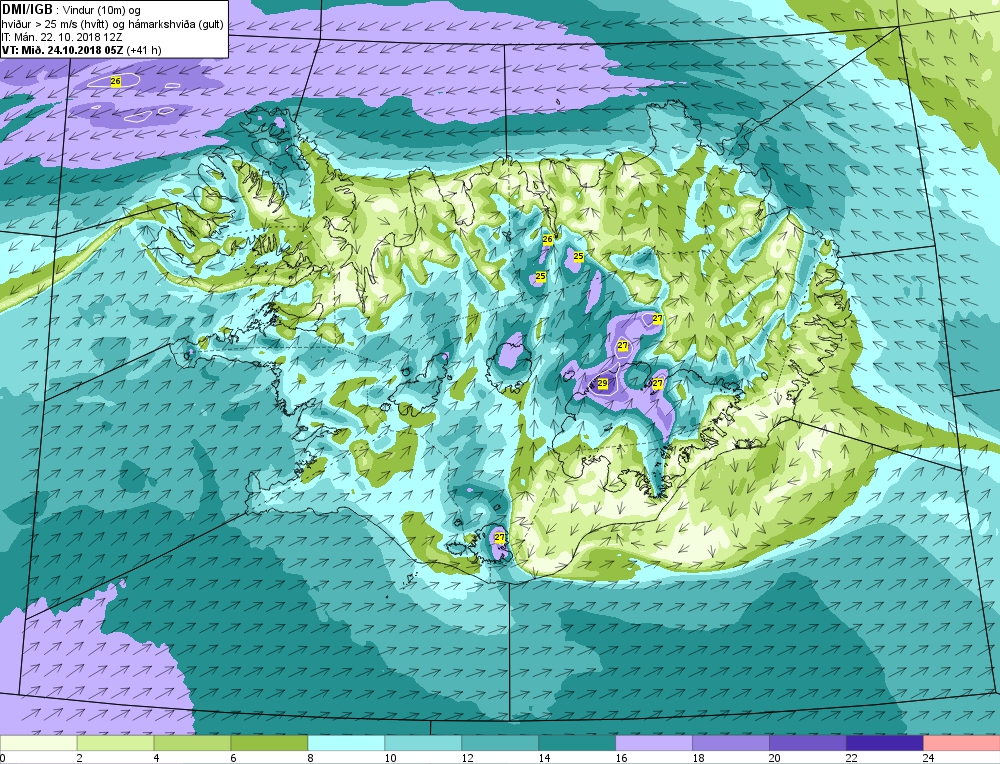Select the olive green 6–8 m/s legend swatch
The width and height of the screenshot is (1000, 764).
pos(269,743)
